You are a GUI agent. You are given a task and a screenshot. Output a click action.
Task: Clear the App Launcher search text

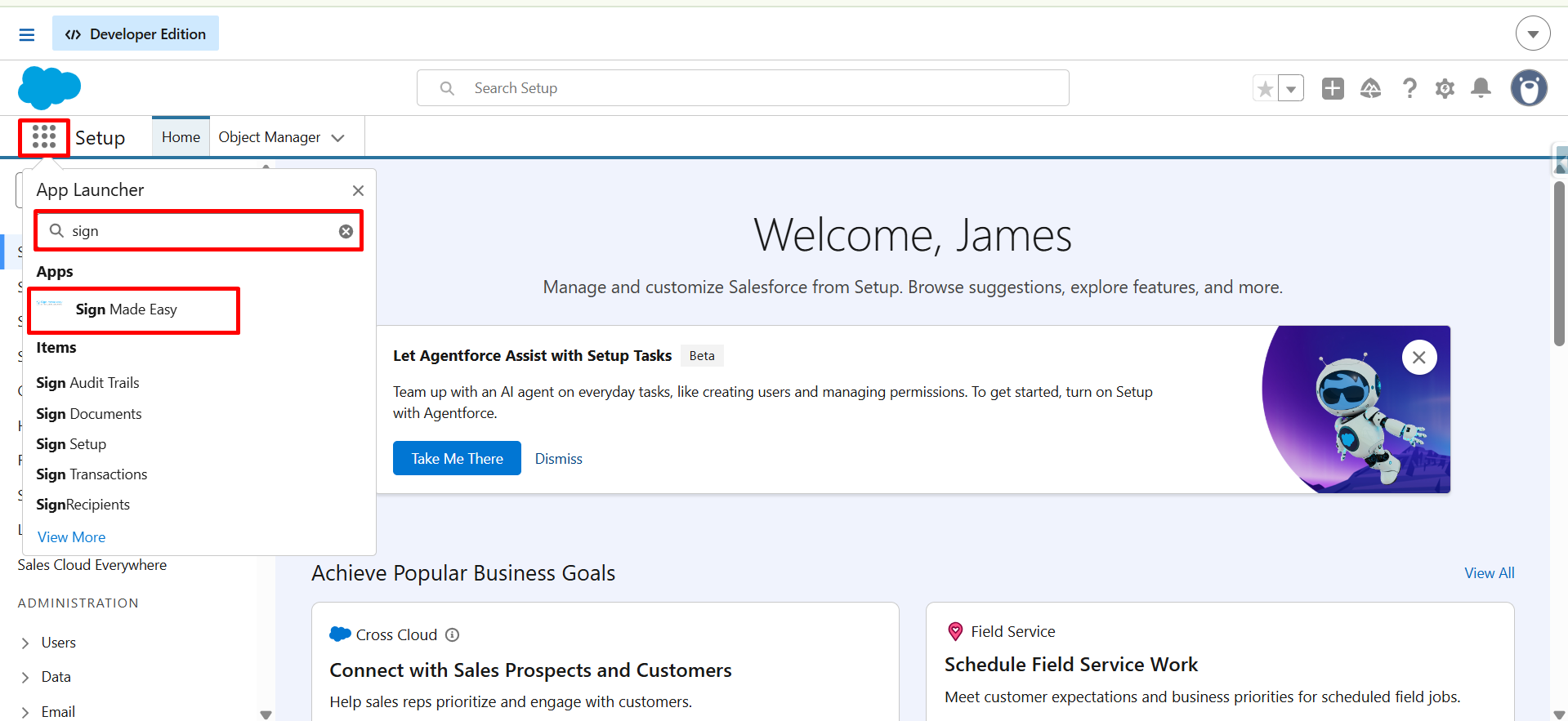(x=346, y=231)
